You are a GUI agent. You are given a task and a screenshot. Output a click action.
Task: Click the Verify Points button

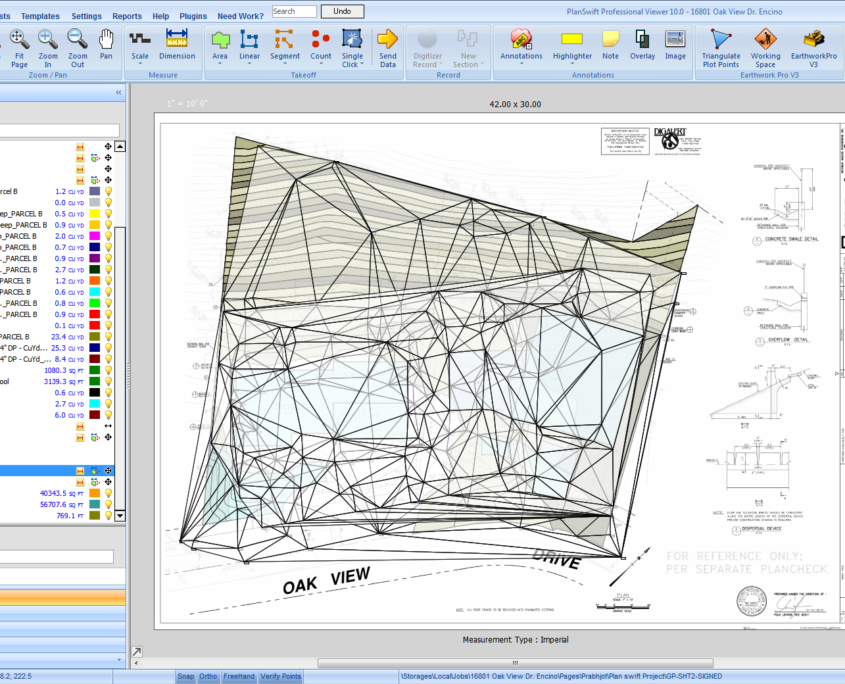[281, 677]
